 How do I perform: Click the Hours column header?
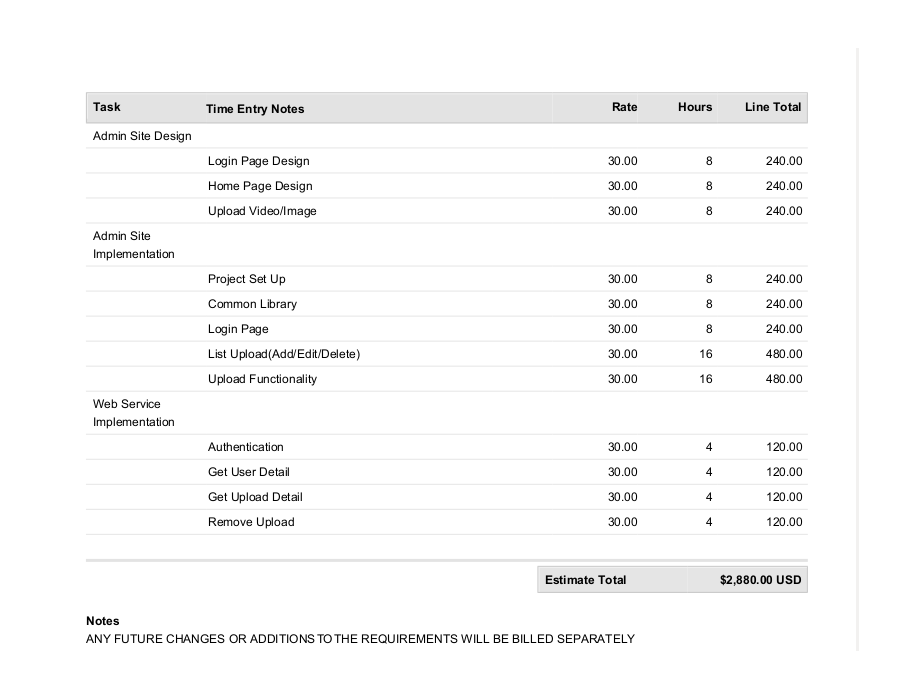tap(695, 107)
